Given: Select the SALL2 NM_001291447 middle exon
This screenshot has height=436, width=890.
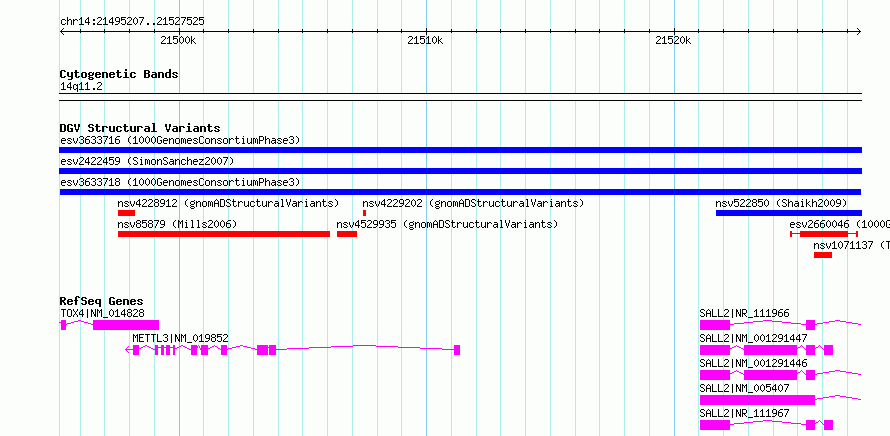Looking at the screenshot, I should pyautogui.click(x=770, y=350).
